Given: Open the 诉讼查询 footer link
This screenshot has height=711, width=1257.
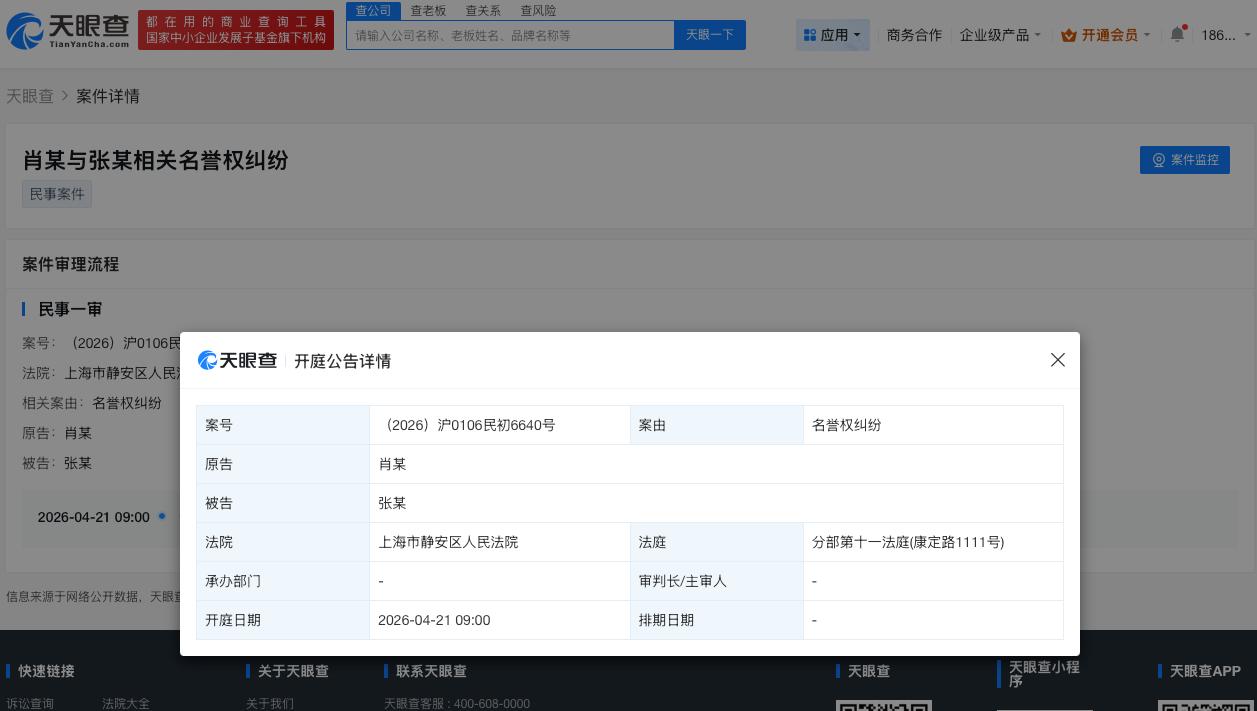Looking at the screenshot, I should pyautogui.click(x=30, y=704).
